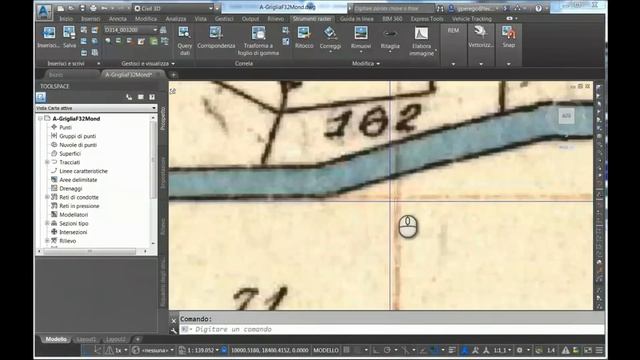The image size is (640, 360).
Task: Open the Rimuovi tool
Action: pos(361,38)
